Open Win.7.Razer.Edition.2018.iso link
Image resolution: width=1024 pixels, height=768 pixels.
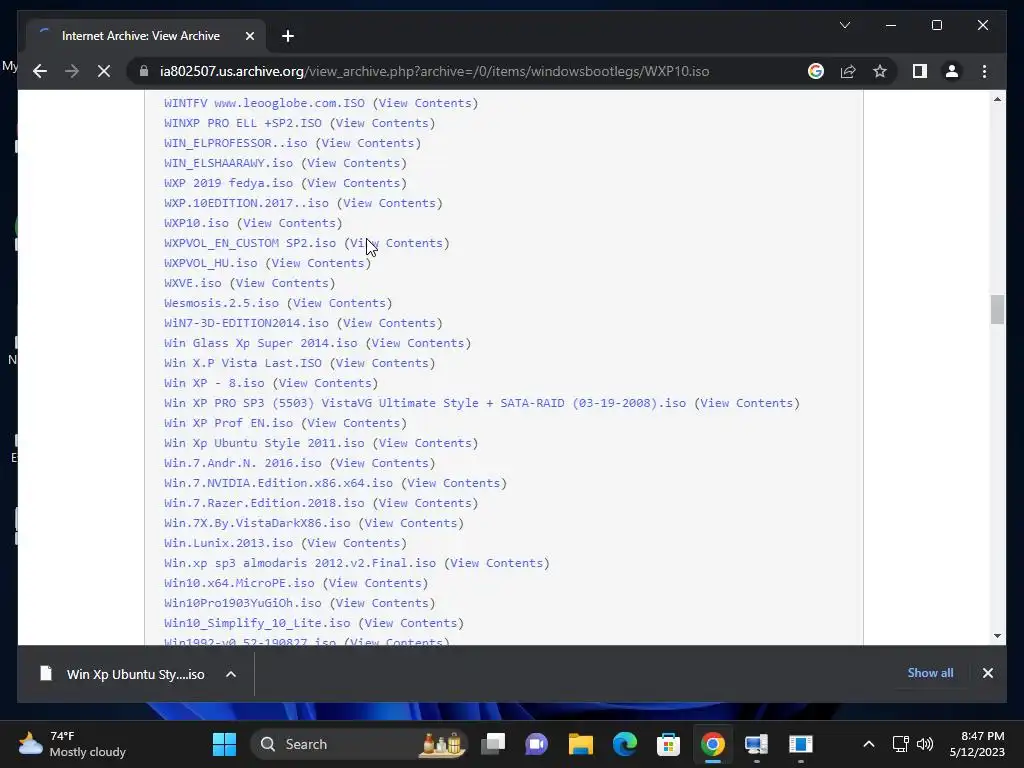pos(264,503)
